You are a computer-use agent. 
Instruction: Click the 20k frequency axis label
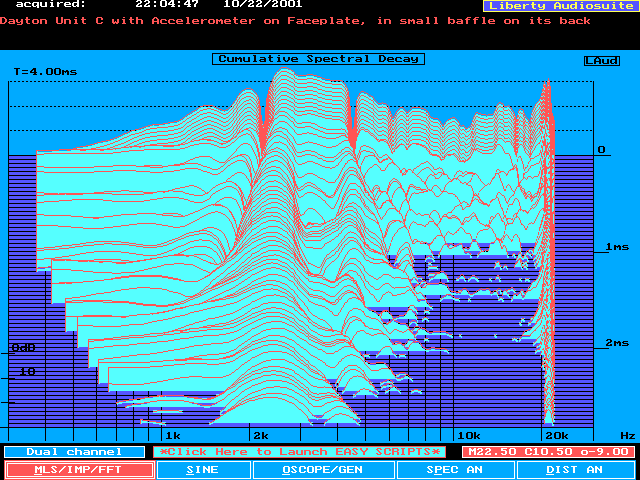pos(556,436)
